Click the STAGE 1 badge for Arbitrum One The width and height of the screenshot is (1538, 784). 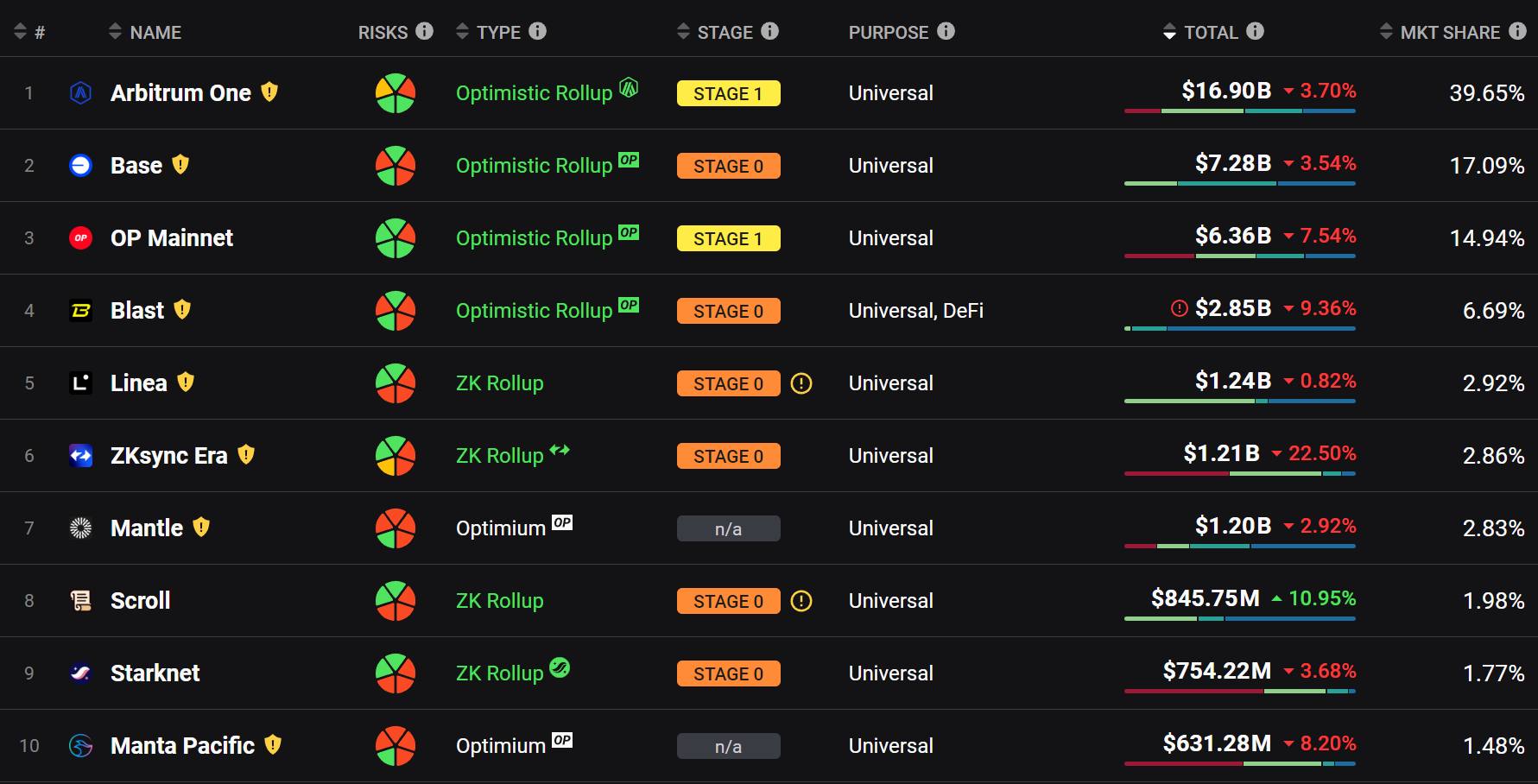pos(728,93)
